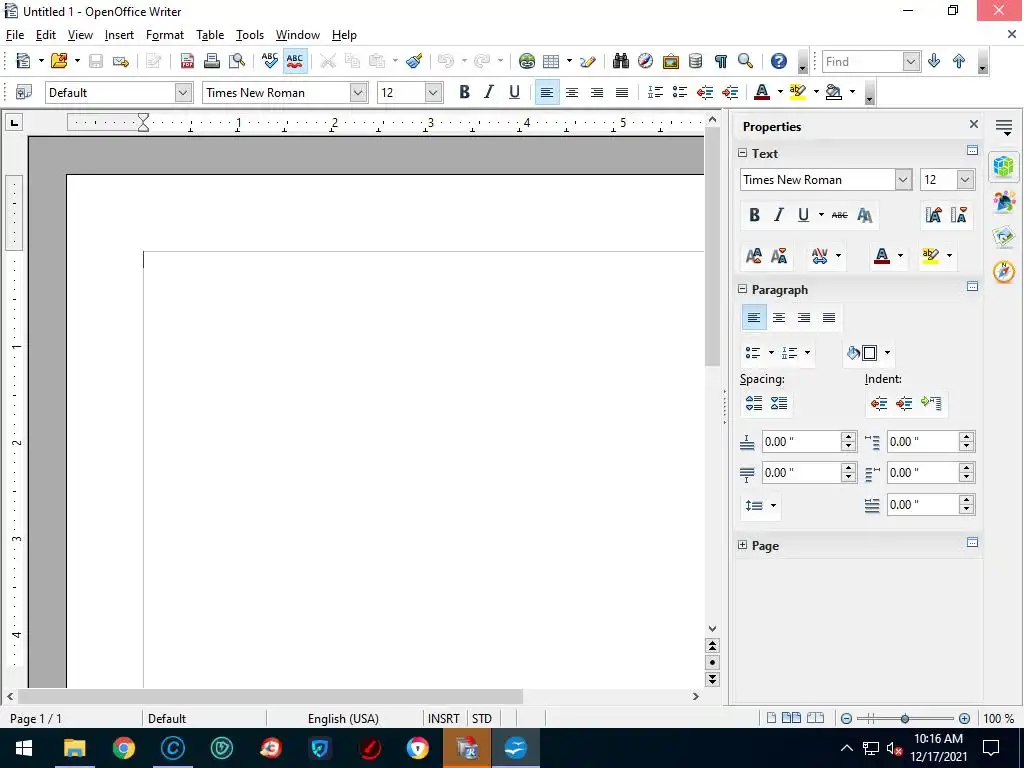Click the sidebar Font Color red swatch
The image size is (1024, 768).
point(882,255)
